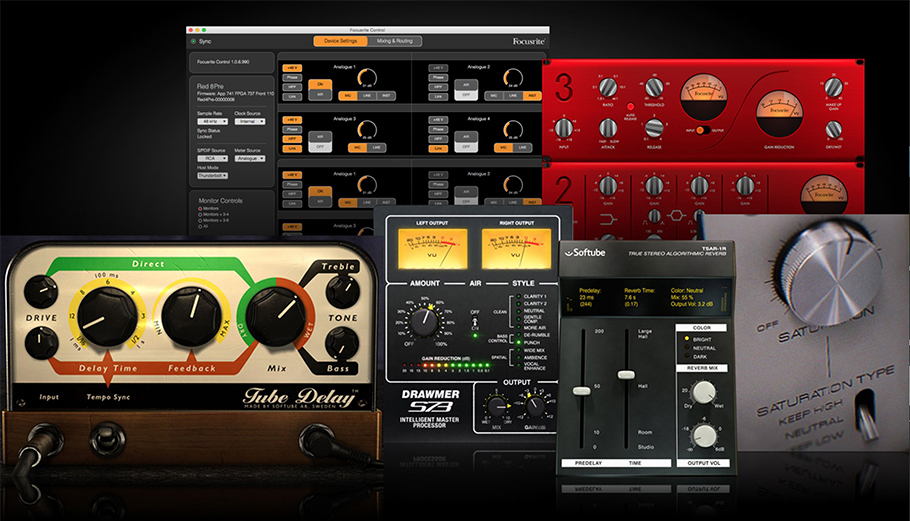Expand the S/PDIF Source dropdown

212,158
